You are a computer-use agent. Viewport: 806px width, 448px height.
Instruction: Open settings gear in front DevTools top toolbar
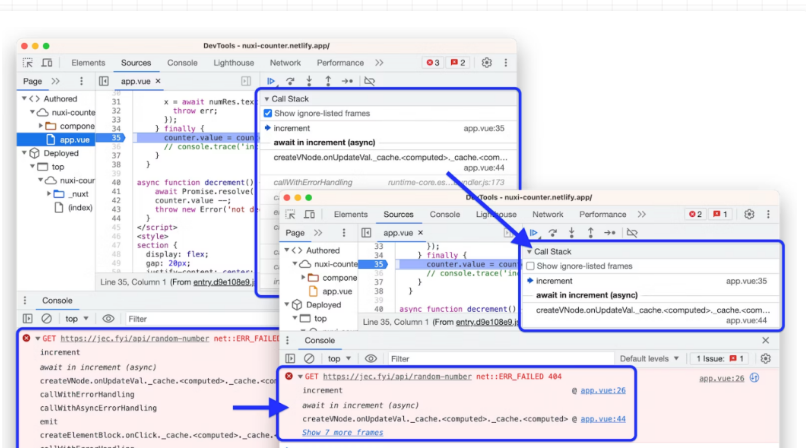(x=749, y=214)
